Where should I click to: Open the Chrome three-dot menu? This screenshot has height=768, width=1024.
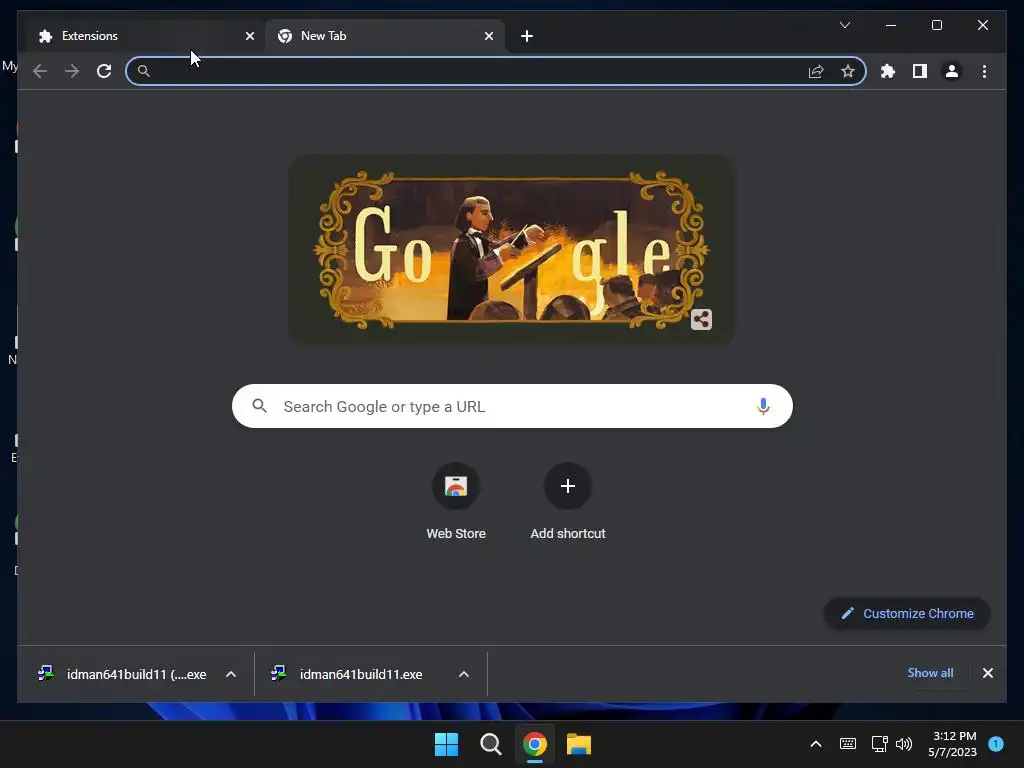coord(984,71)
